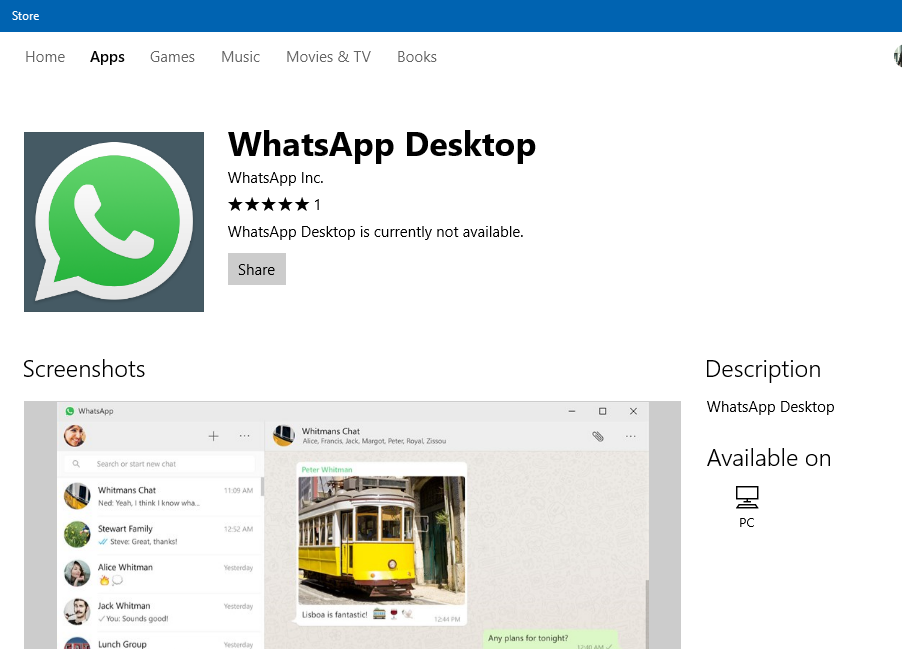Click the WhatsApp Desktop app logo
The image size is (902, 649).
click(114, 222)
